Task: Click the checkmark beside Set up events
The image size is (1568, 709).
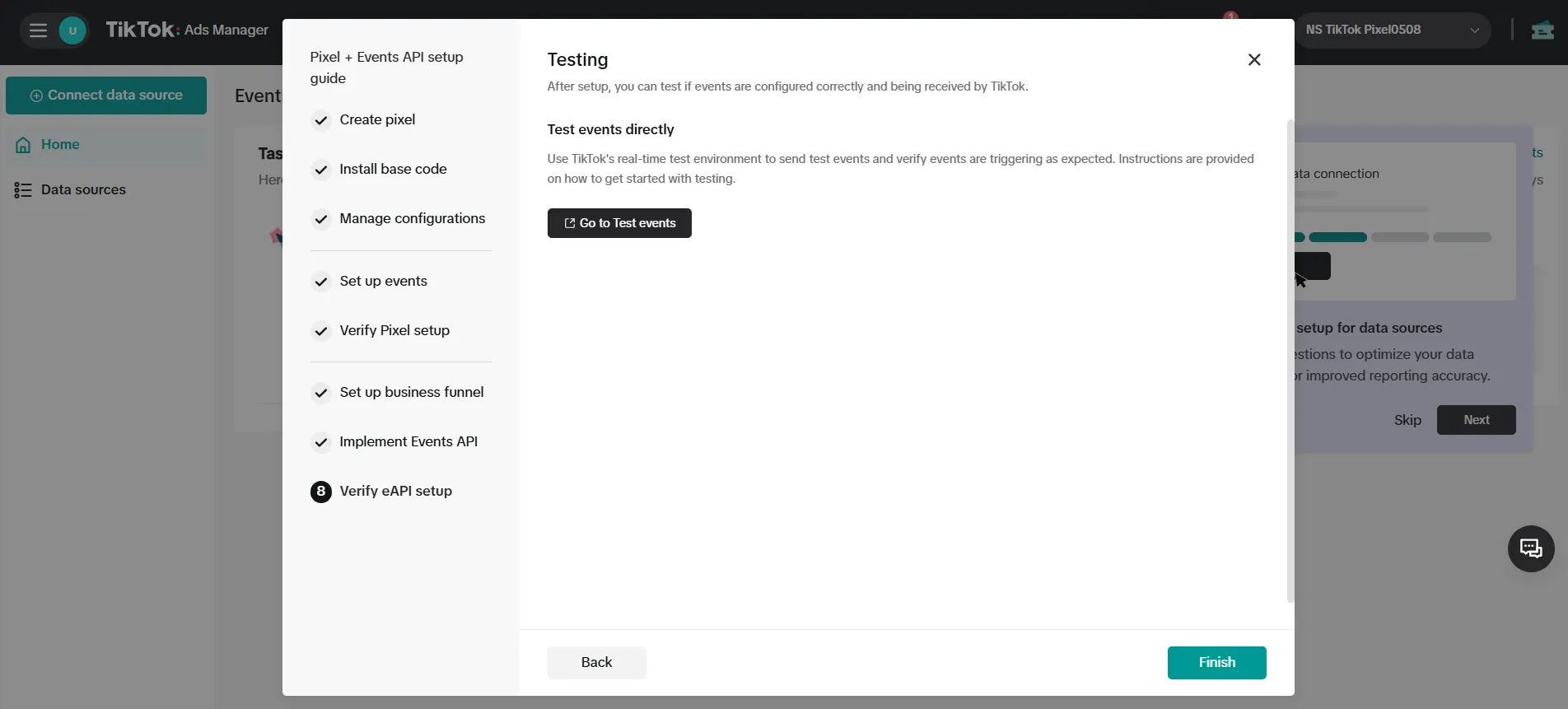Action: [321, 282]
